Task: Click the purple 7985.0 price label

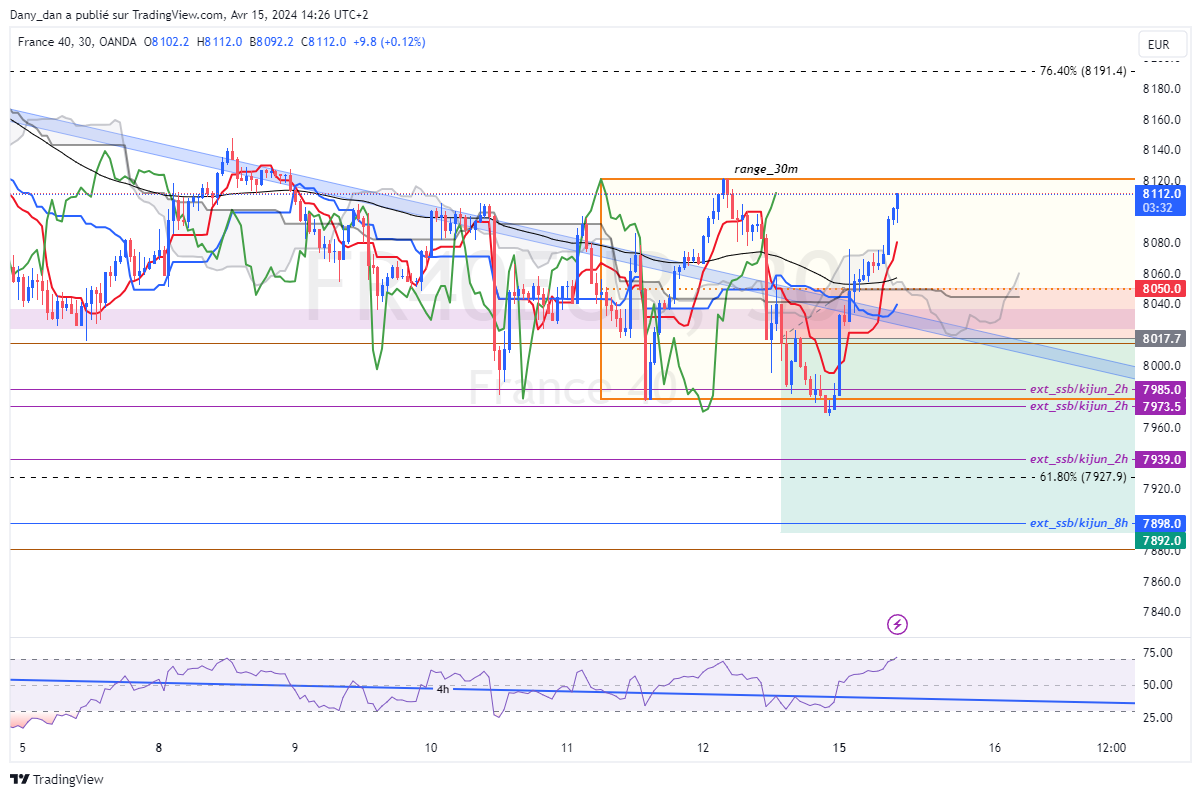Action: coord(1161,389)
